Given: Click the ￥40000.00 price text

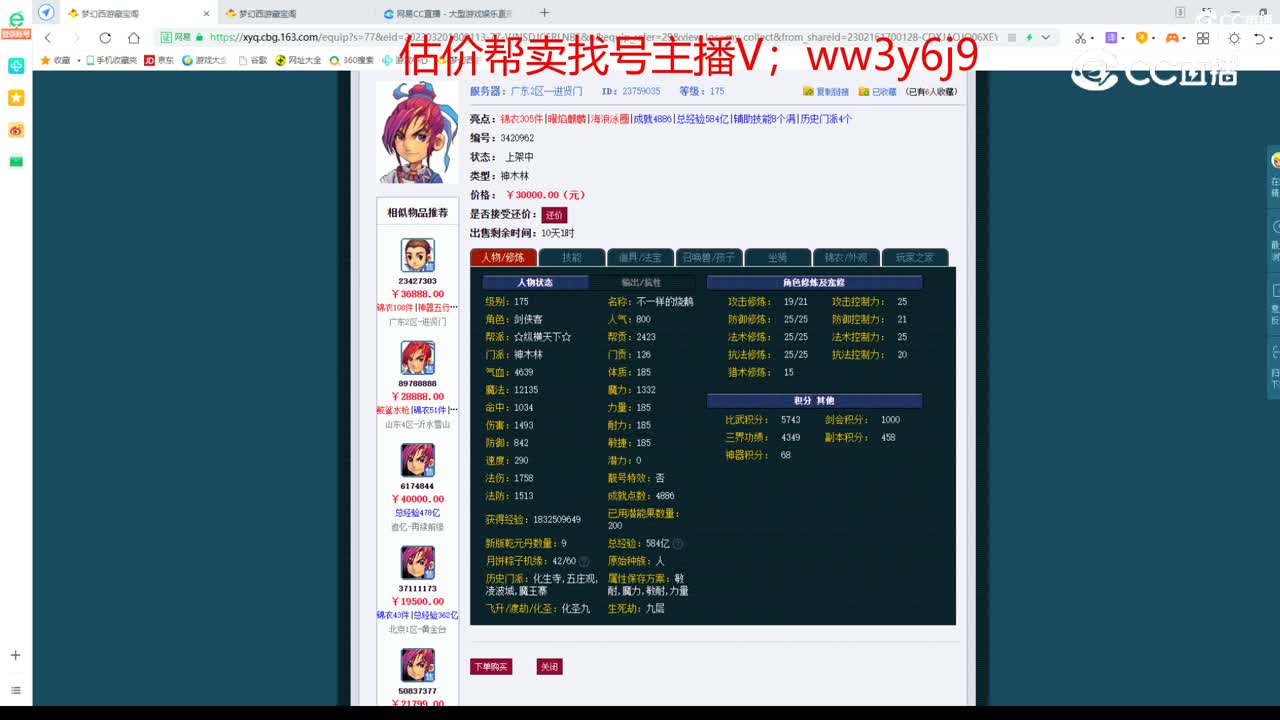Looking at the screenshot, I should (x=418, y=499).
